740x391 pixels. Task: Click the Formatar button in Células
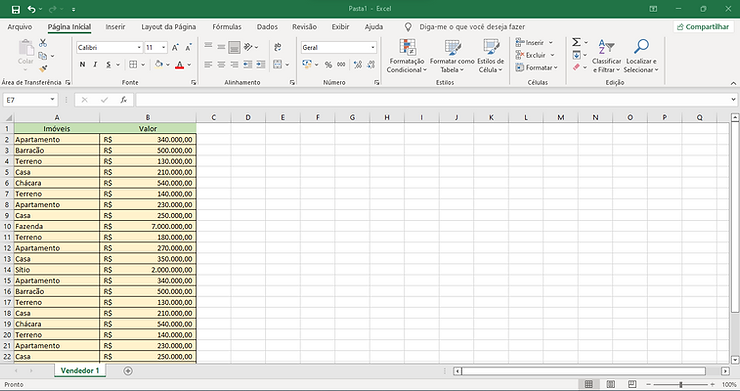[537, 68]
